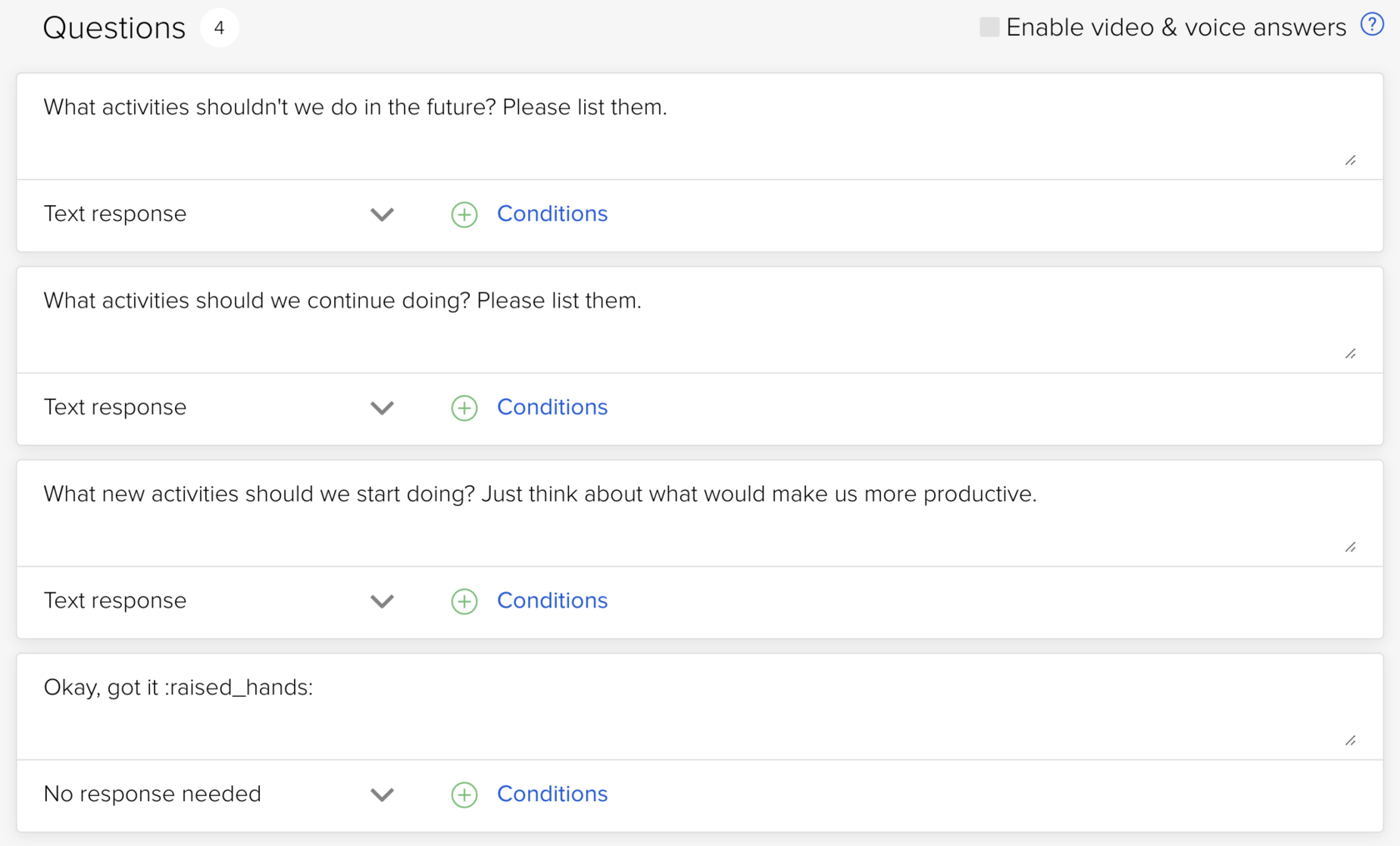1400x846 pixels.
Task: Click the help question mark icon
Action: click(x=1372, y=25)
